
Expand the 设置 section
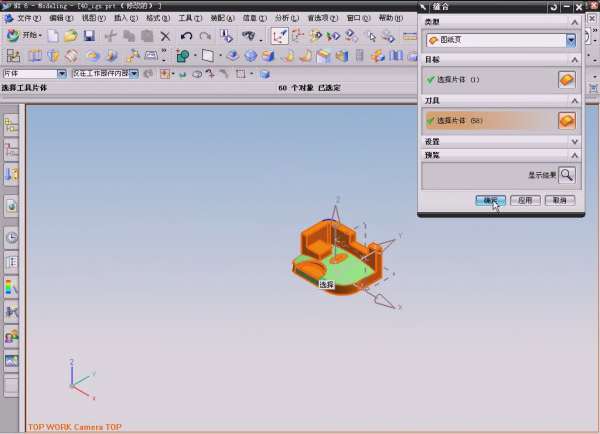pos(574,142)
